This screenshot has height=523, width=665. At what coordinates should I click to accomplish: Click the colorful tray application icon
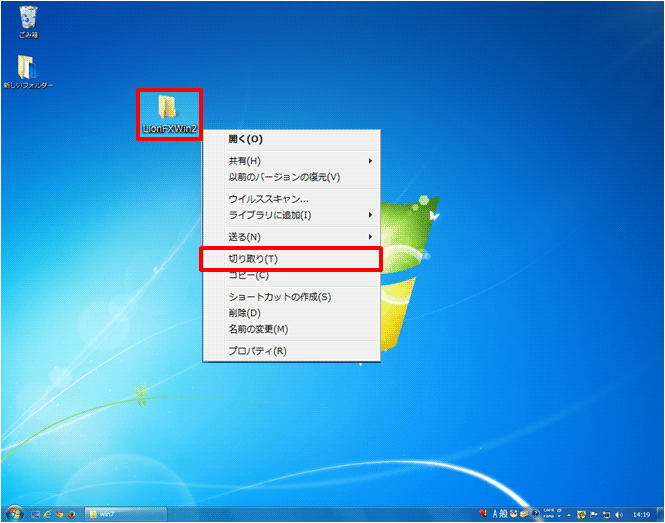[x=581, y=515]
